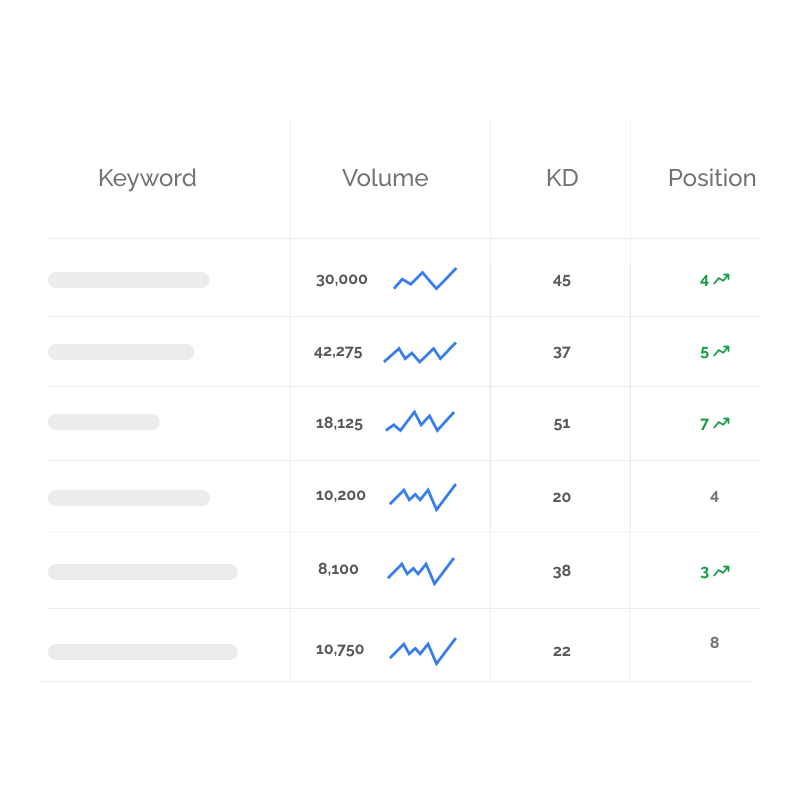Click the gray position value 8
Screen dimensions: 800x800
coord(714,643)
